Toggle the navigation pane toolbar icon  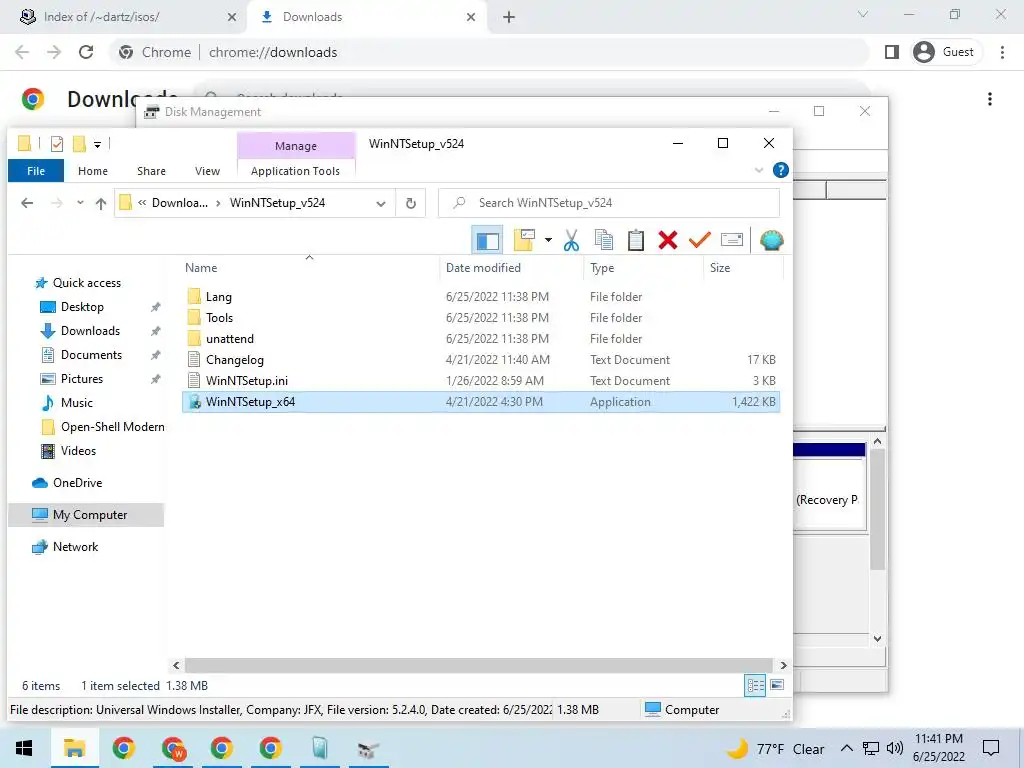(487, 240)
